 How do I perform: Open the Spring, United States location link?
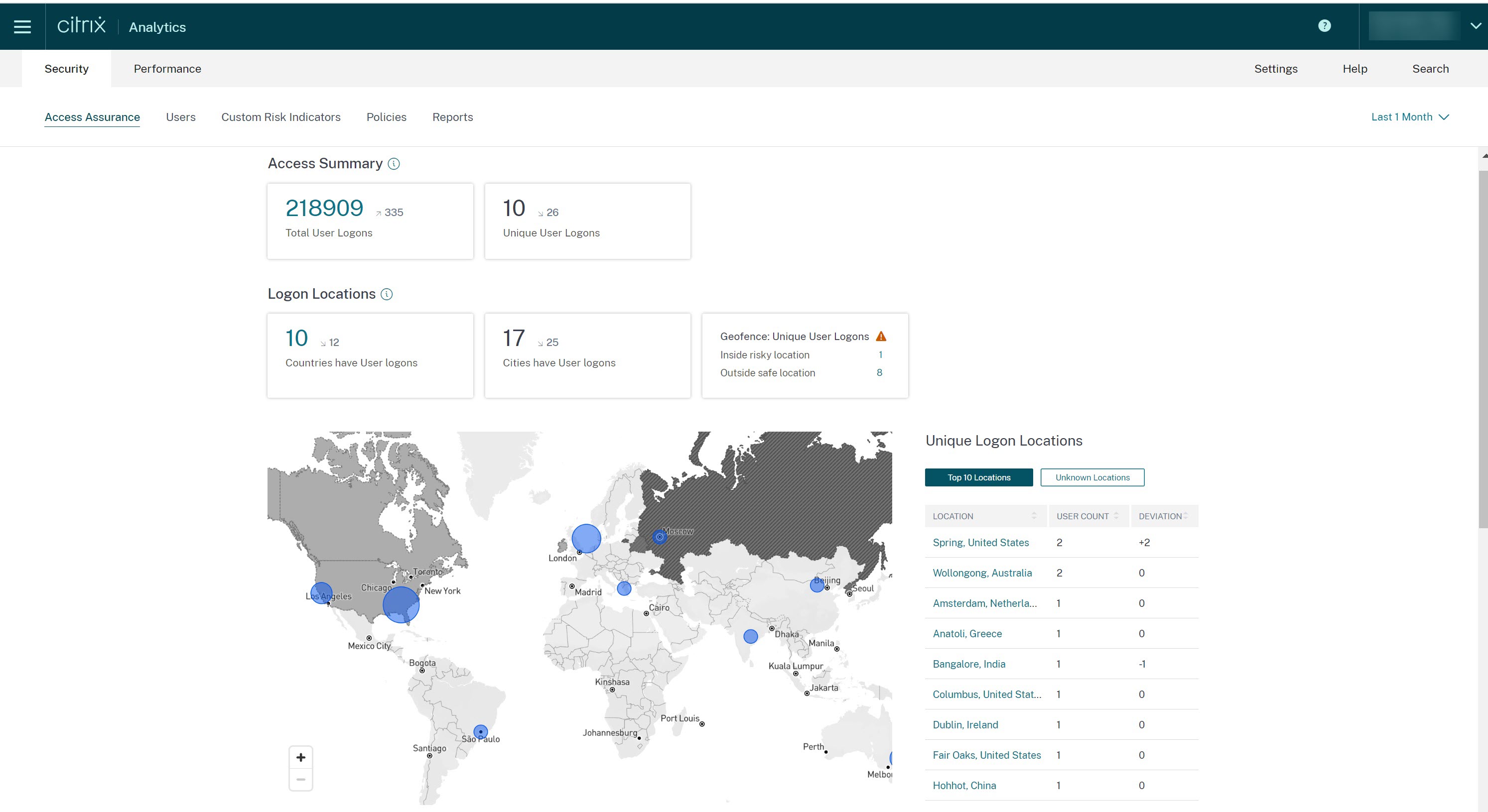pos(980,543)
